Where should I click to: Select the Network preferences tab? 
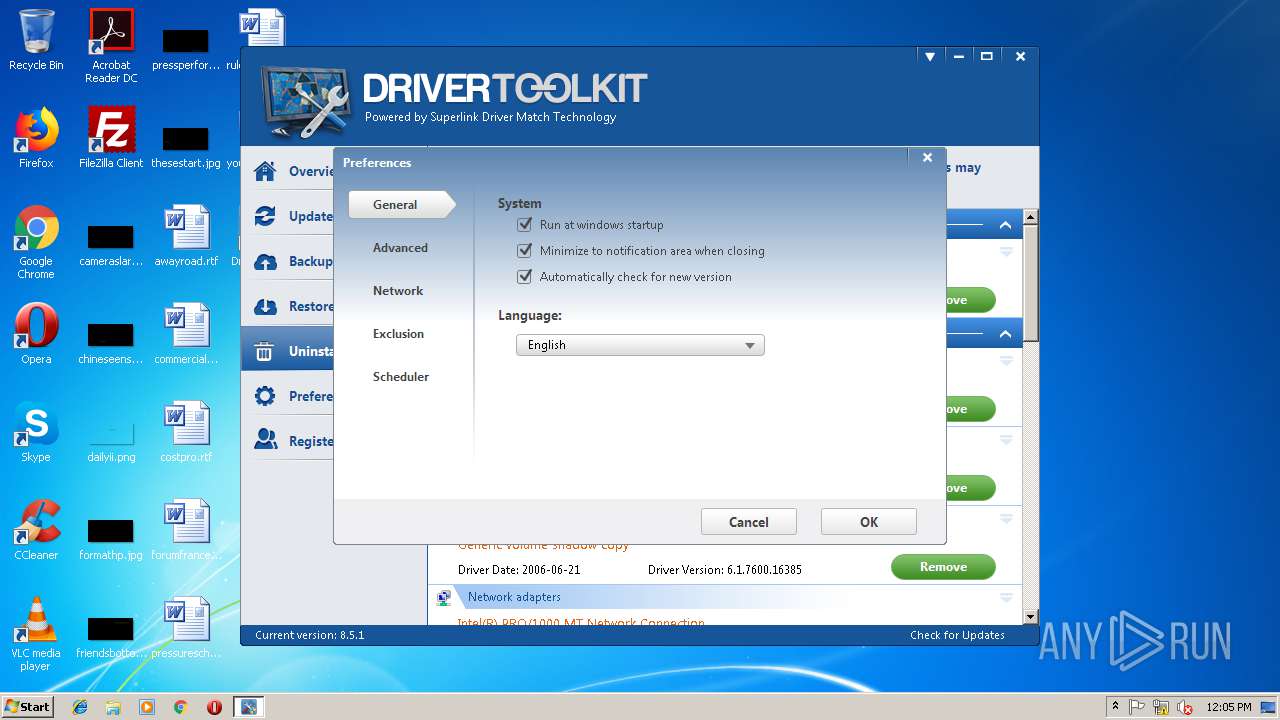398,291
